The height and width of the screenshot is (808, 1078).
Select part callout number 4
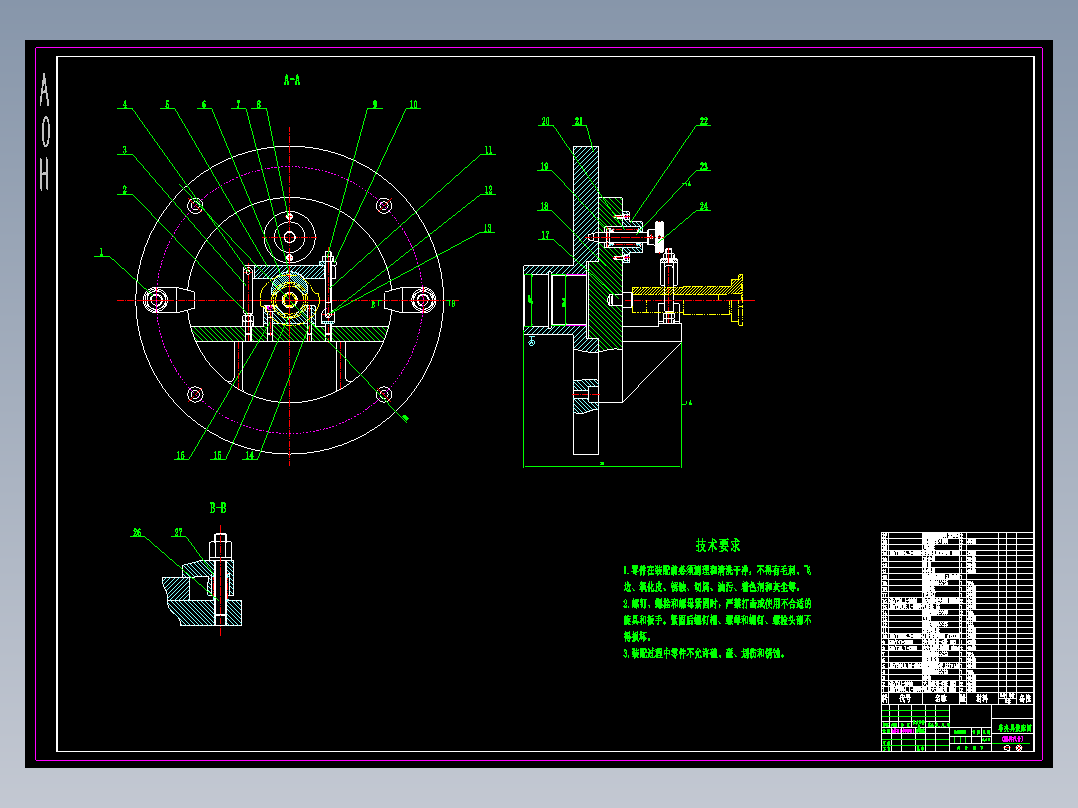[124, 105]
